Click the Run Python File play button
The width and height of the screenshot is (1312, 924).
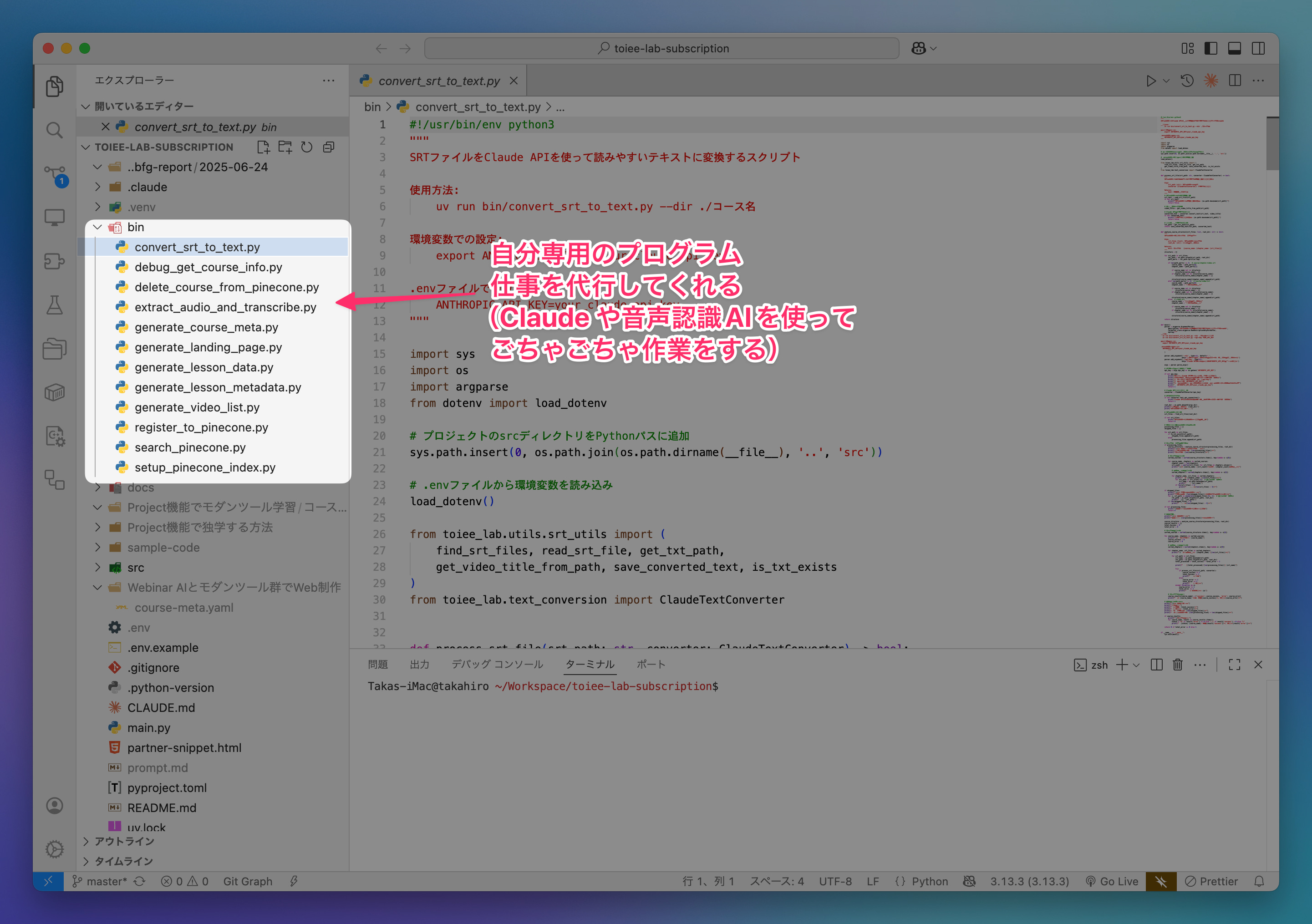(1151, 81)
